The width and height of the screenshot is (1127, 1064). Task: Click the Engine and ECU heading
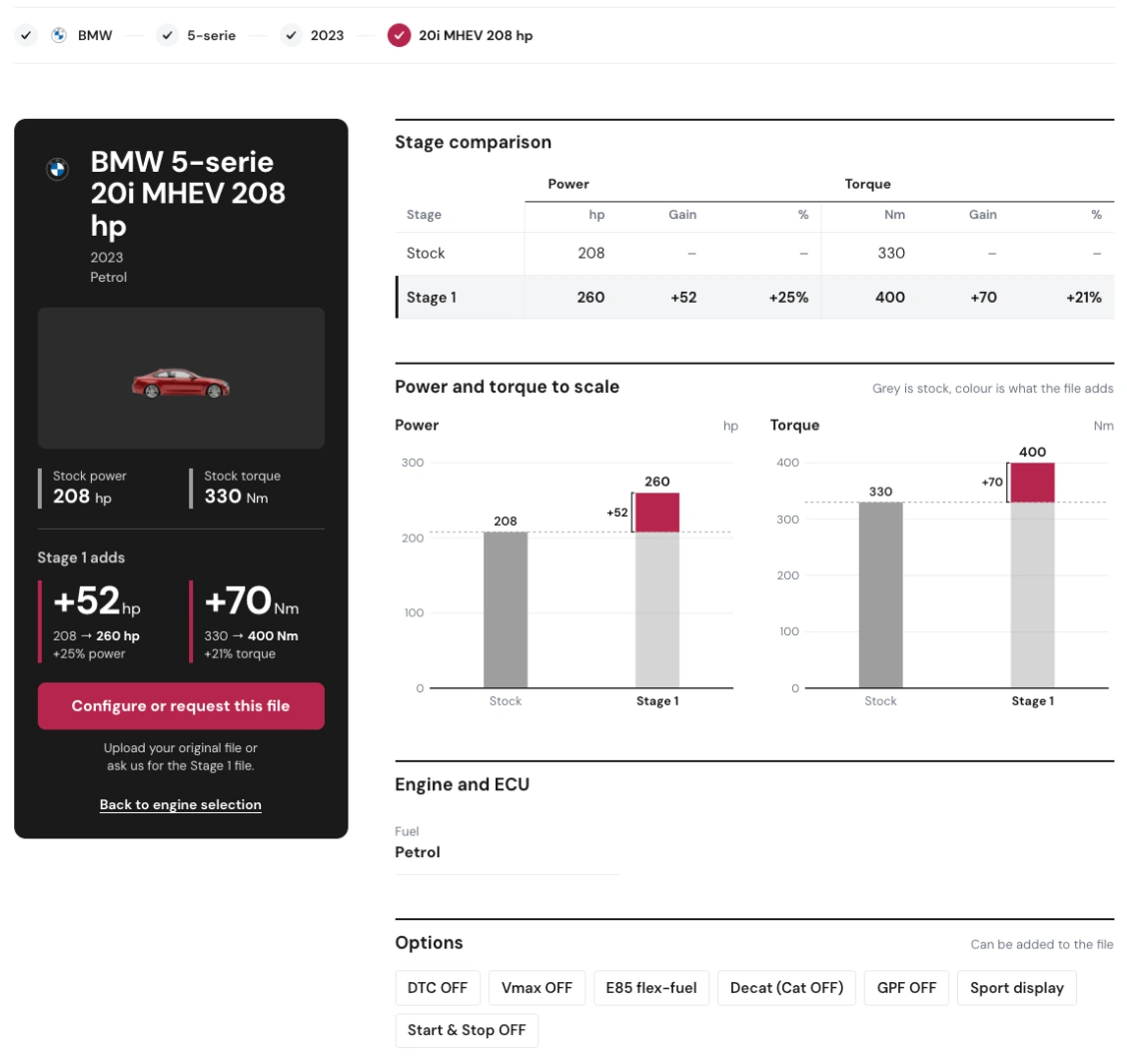[x=463, y=784]
